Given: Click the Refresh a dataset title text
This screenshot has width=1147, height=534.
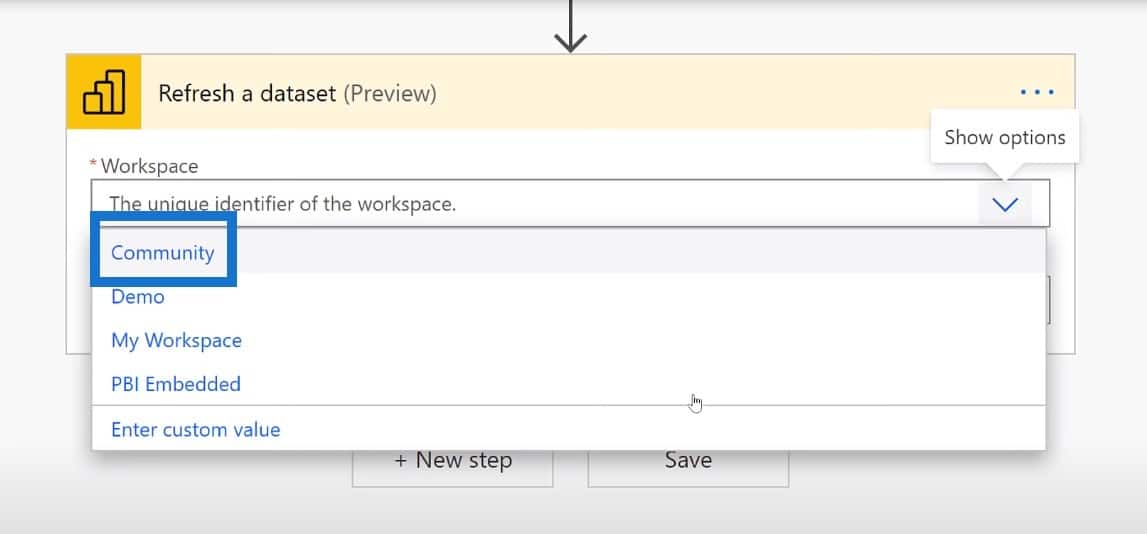Looking at the screenshot, I should pyautogui.click(x=247, y=94).
